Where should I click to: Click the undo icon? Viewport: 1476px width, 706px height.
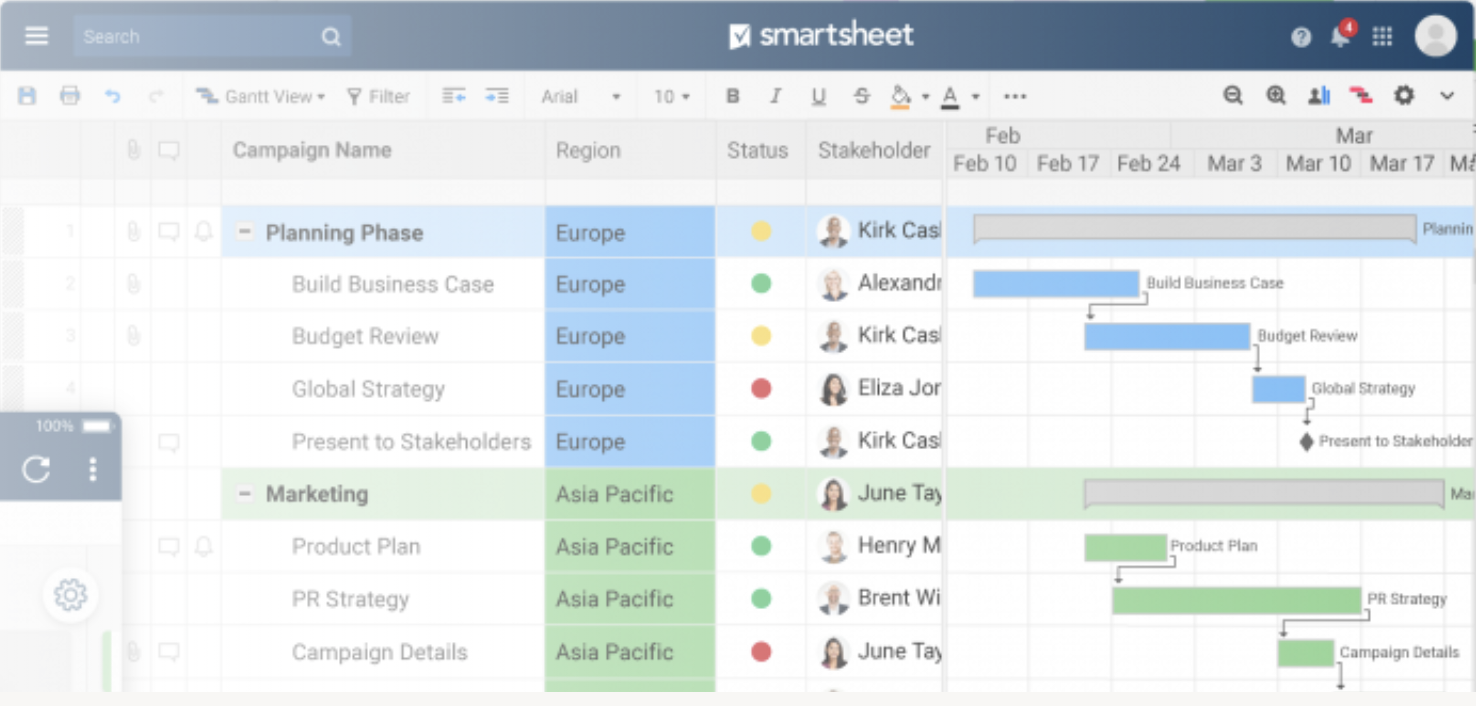click(x=113, y=96)
